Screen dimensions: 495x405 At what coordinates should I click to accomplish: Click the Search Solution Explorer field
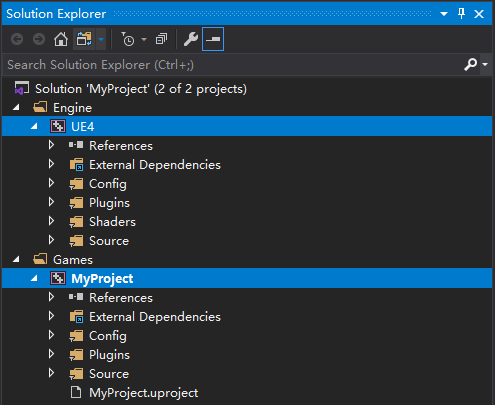coord(233,65)
